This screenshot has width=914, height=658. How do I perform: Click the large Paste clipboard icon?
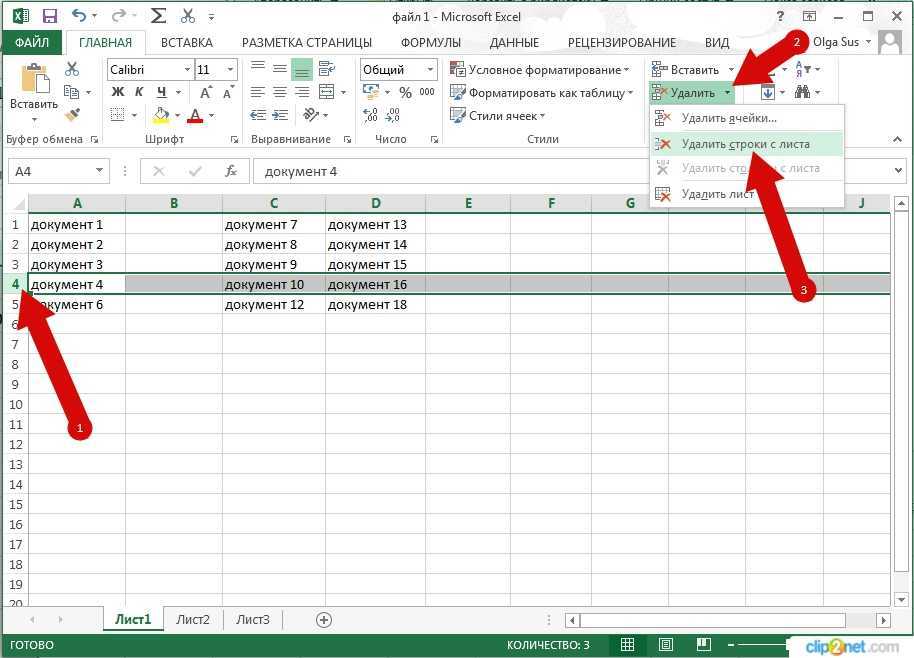point(34,79)
